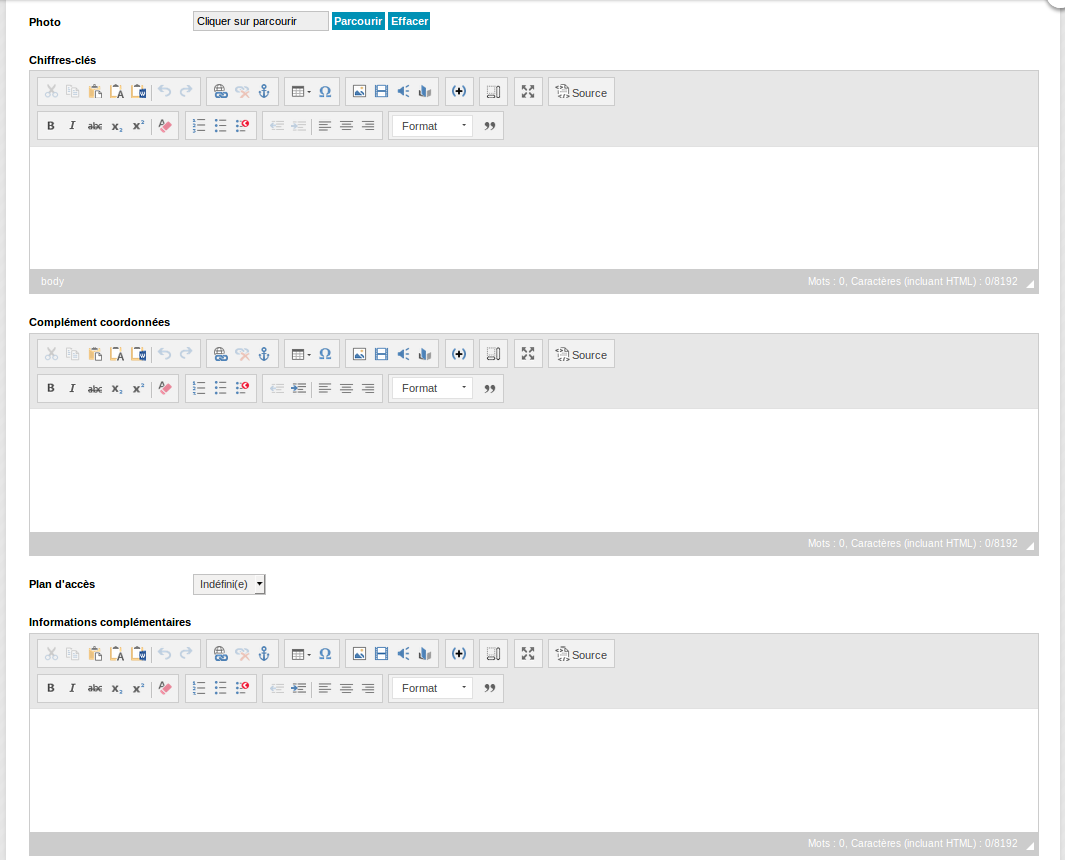Insert numbered list in Chiffres-clés editor
Screen dimensions: 1065x860
[x=199, y=126]
